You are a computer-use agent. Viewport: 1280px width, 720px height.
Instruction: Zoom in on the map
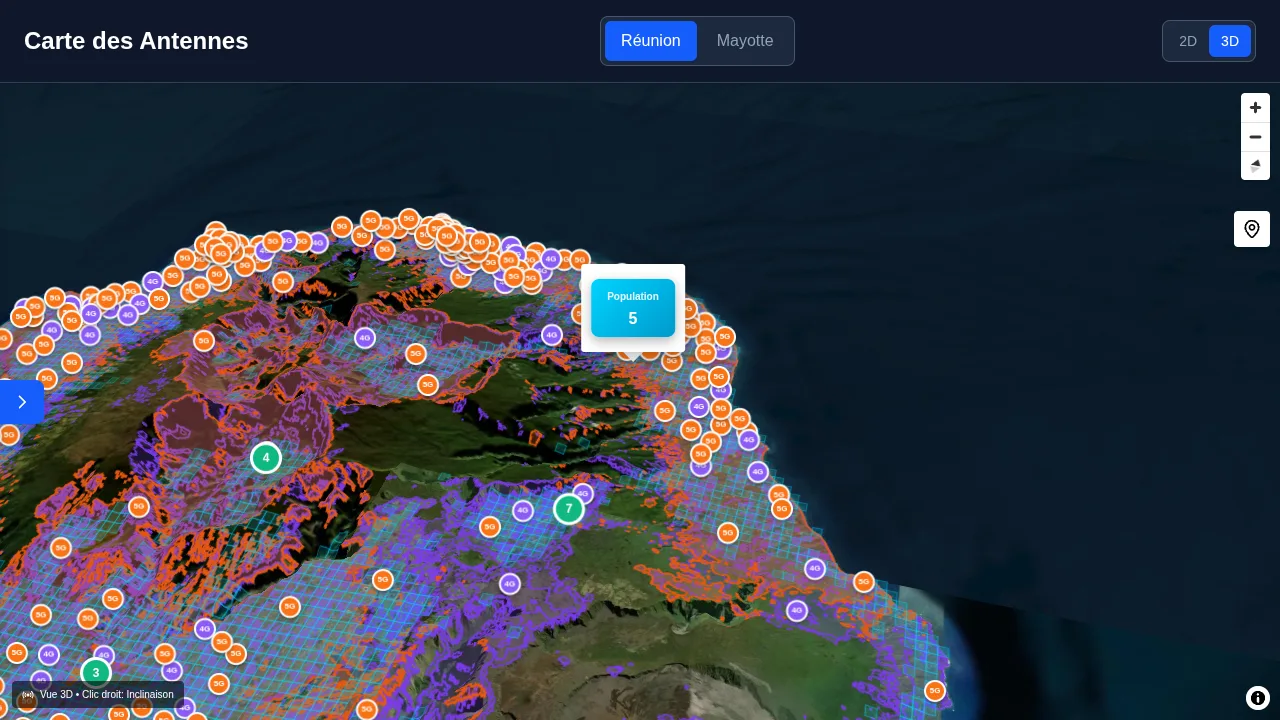coord(1255,108)
